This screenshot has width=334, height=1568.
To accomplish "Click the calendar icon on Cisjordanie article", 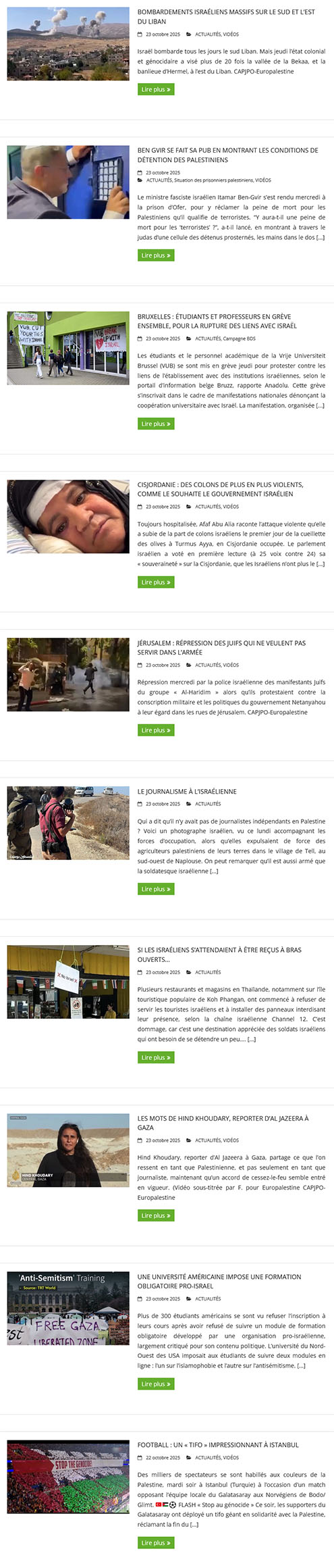I will click(x=140, y=507).
